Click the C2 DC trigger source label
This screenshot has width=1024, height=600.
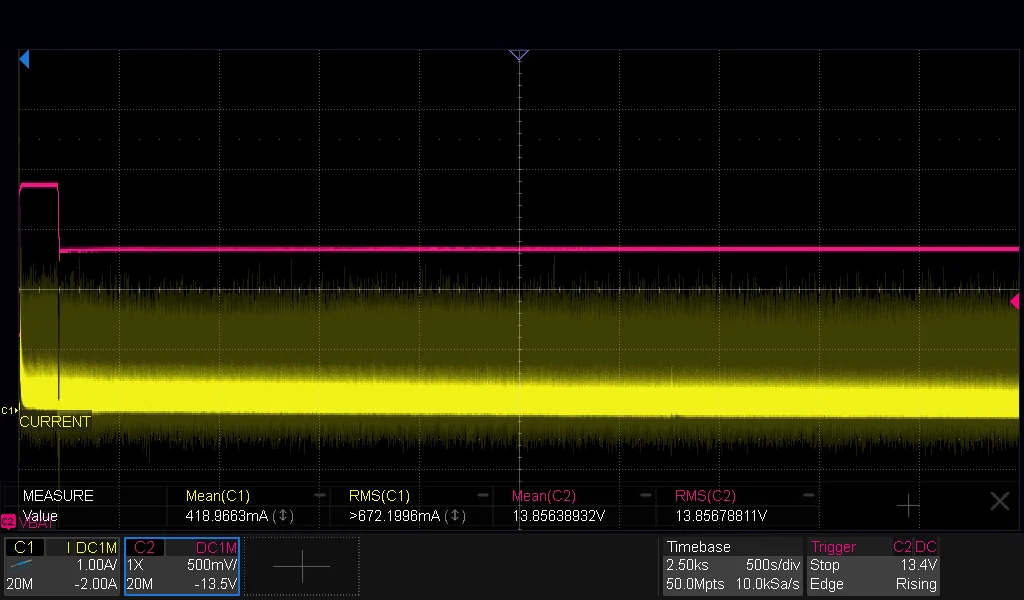[x=915, y=546]
